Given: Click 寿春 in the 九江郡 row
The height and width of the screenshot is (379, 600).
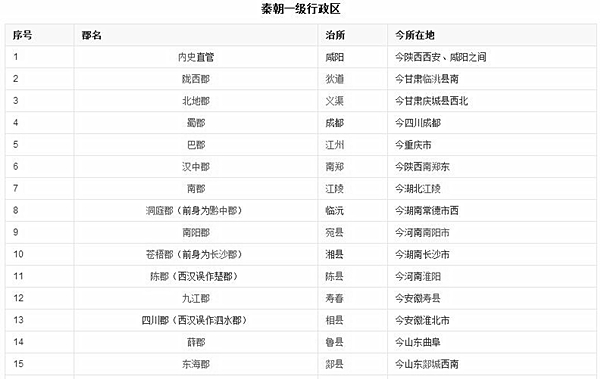Looking at the screenshot, I should (x=334, y=298).
